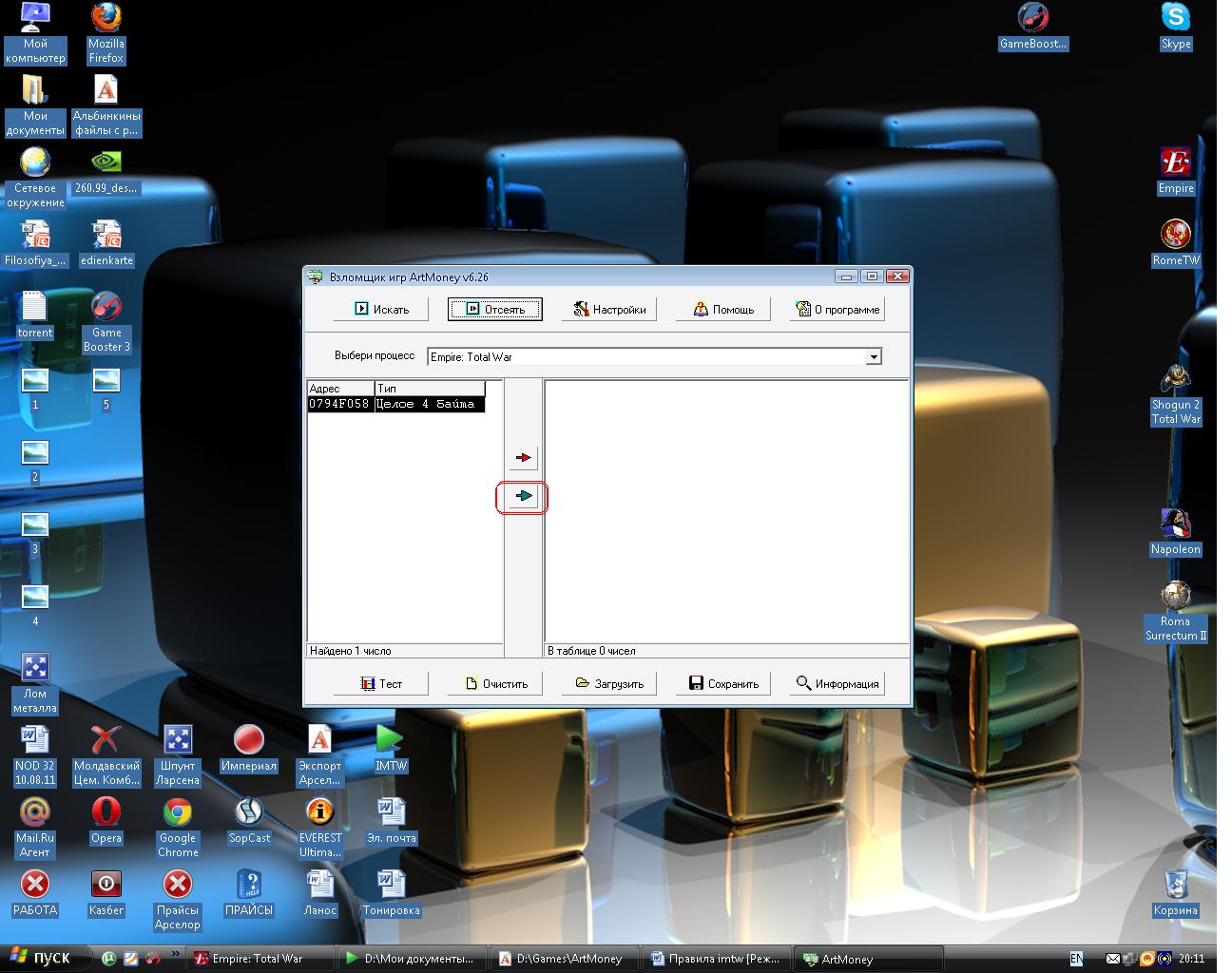
Task: Open the Помощь help button
Action: point(723,309)
